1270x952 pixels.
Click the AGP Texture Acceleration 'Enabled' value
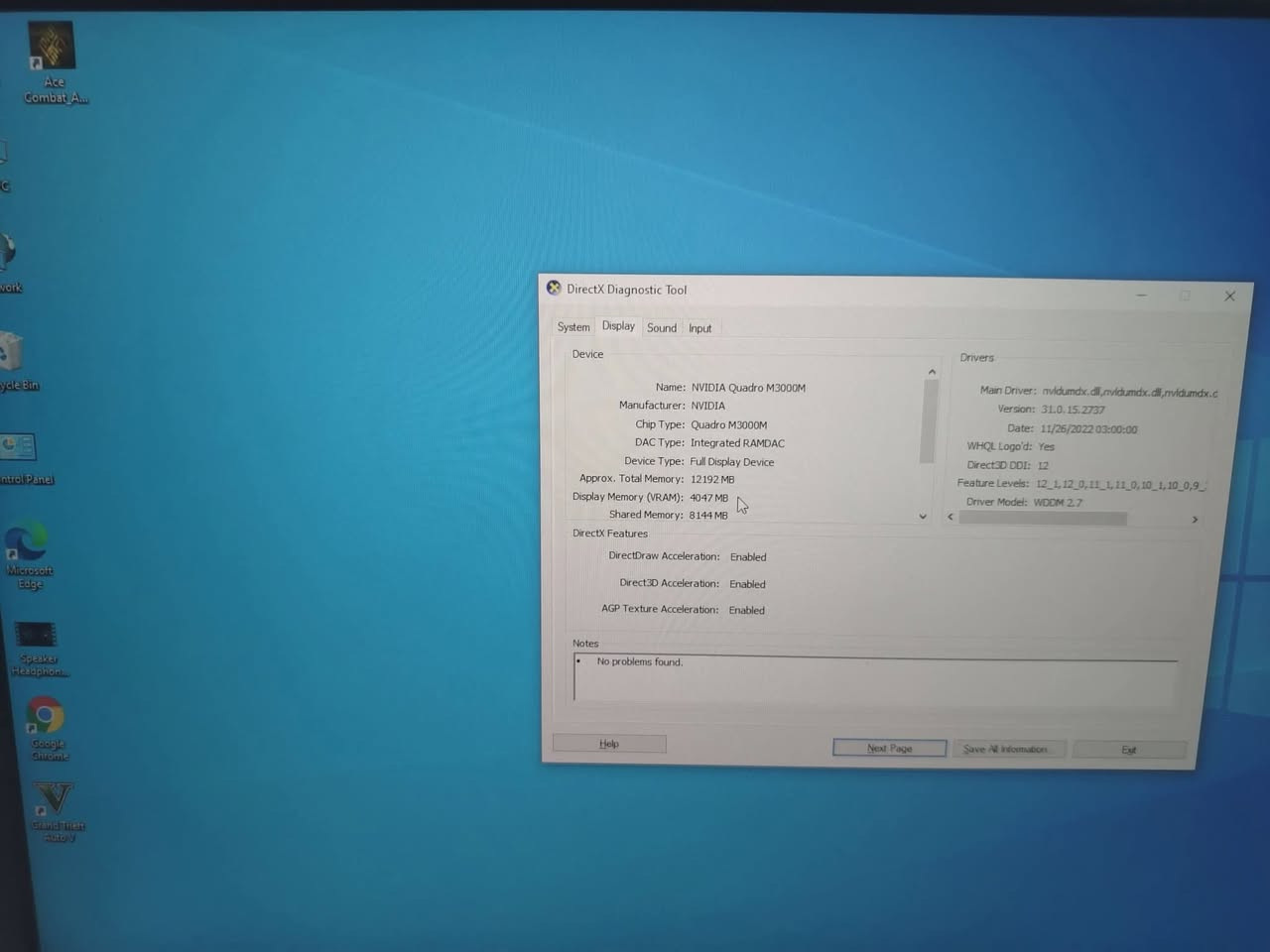(746, 610)
